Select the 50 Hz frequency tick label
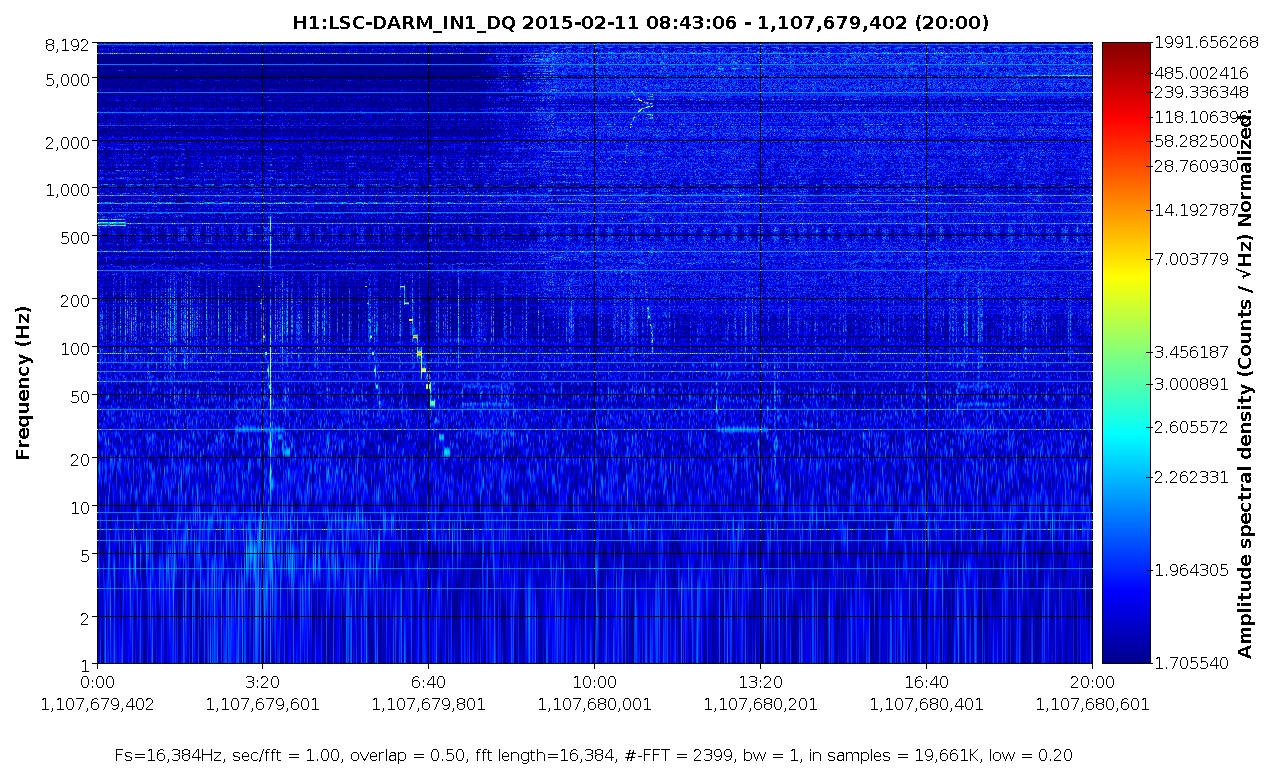The width and height of the screenshot is (1280, 768). [81, 396]
